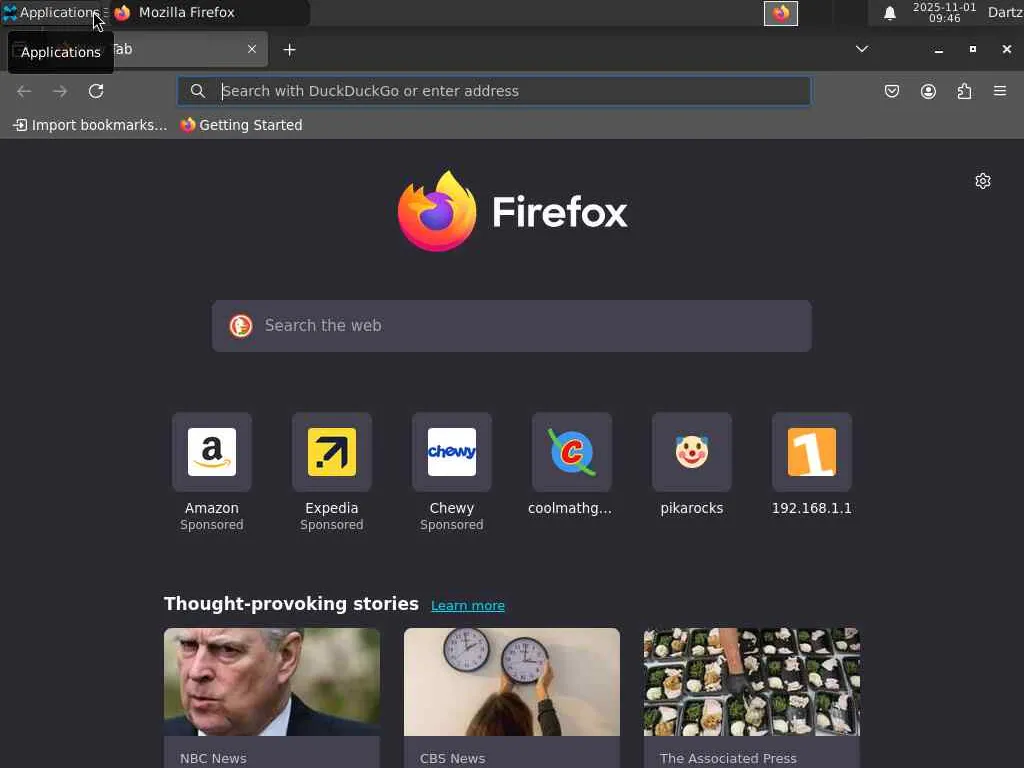Select Mozilla Firefox taskbar window button
The width and height of the screenshot is (1024, 768).
pos(208,12)
